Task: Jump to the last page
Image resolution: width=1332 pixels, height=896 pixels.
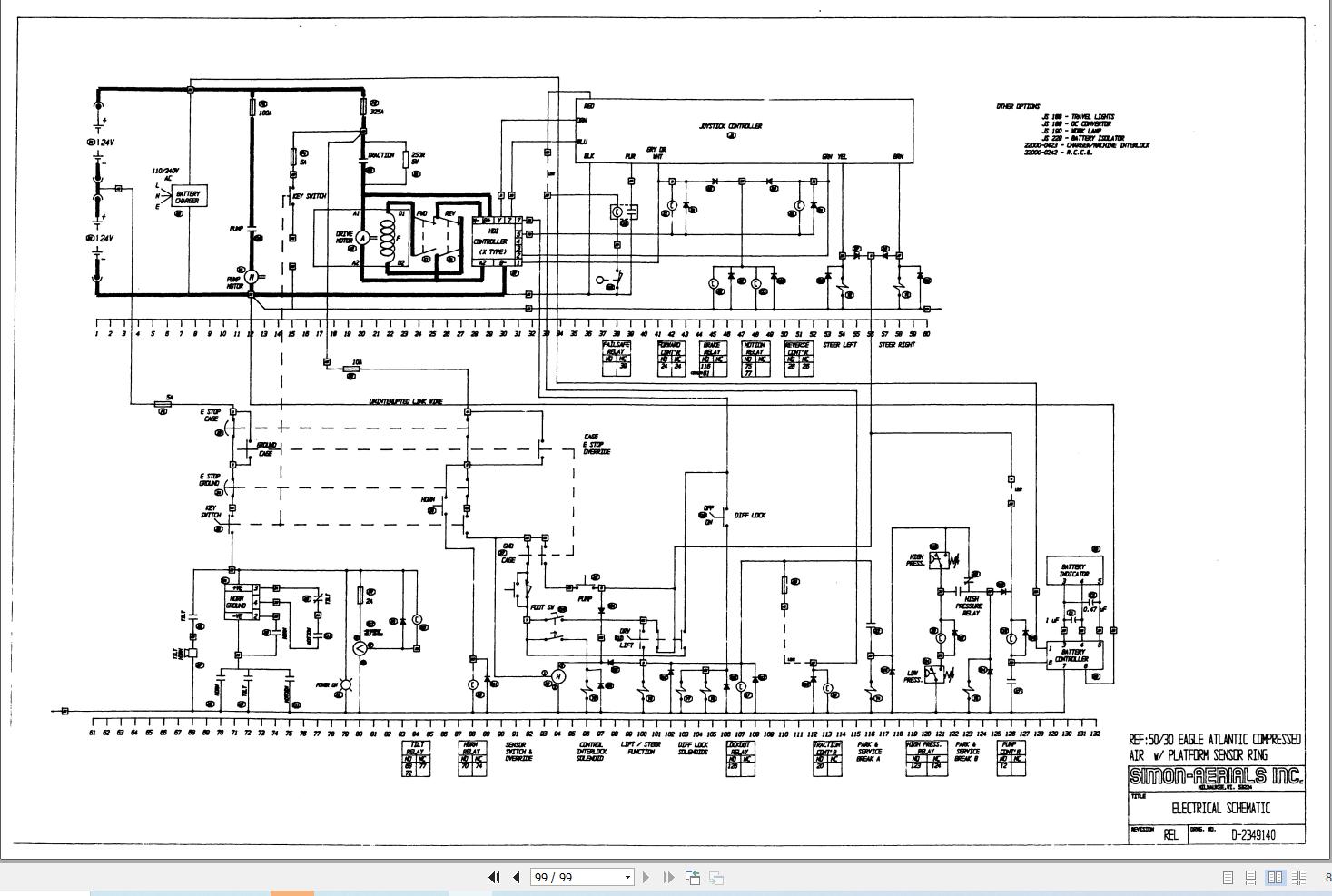Action: tap(668, 877)
